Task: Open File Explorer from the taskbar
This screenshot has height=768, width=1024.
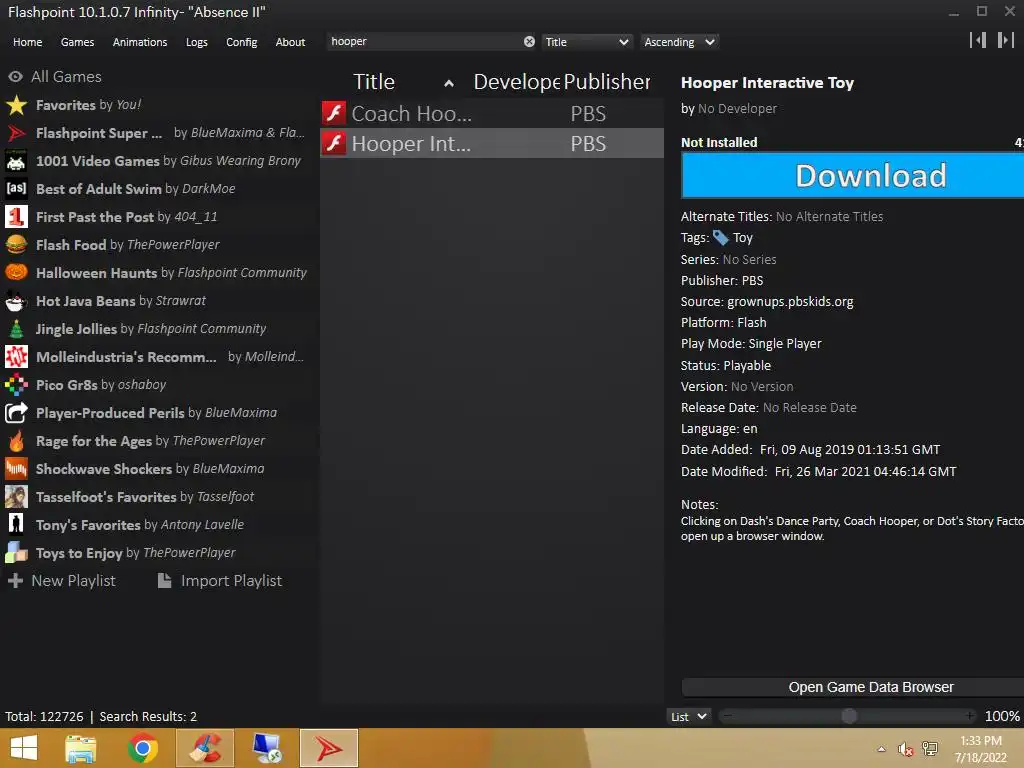Action: 81,748
